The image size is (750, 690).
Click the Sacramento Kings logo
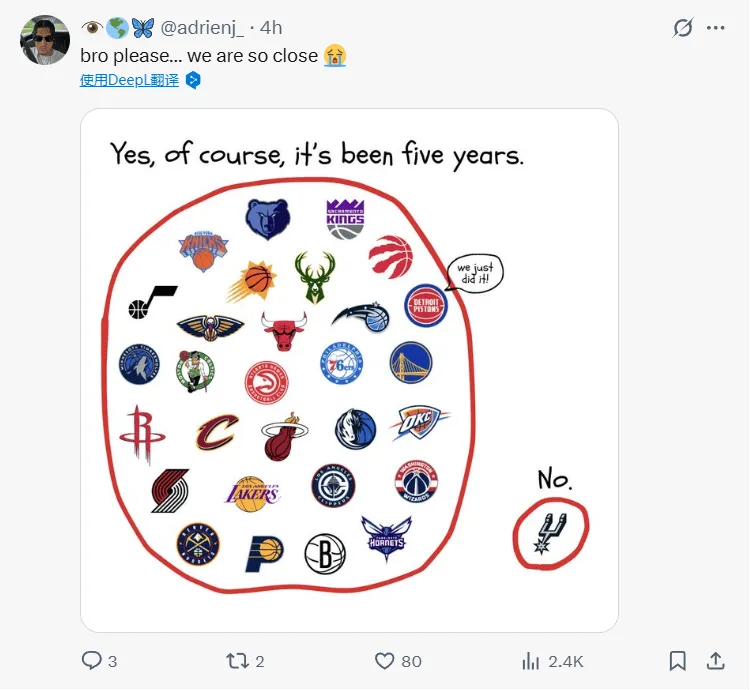[x=345, y=218]
